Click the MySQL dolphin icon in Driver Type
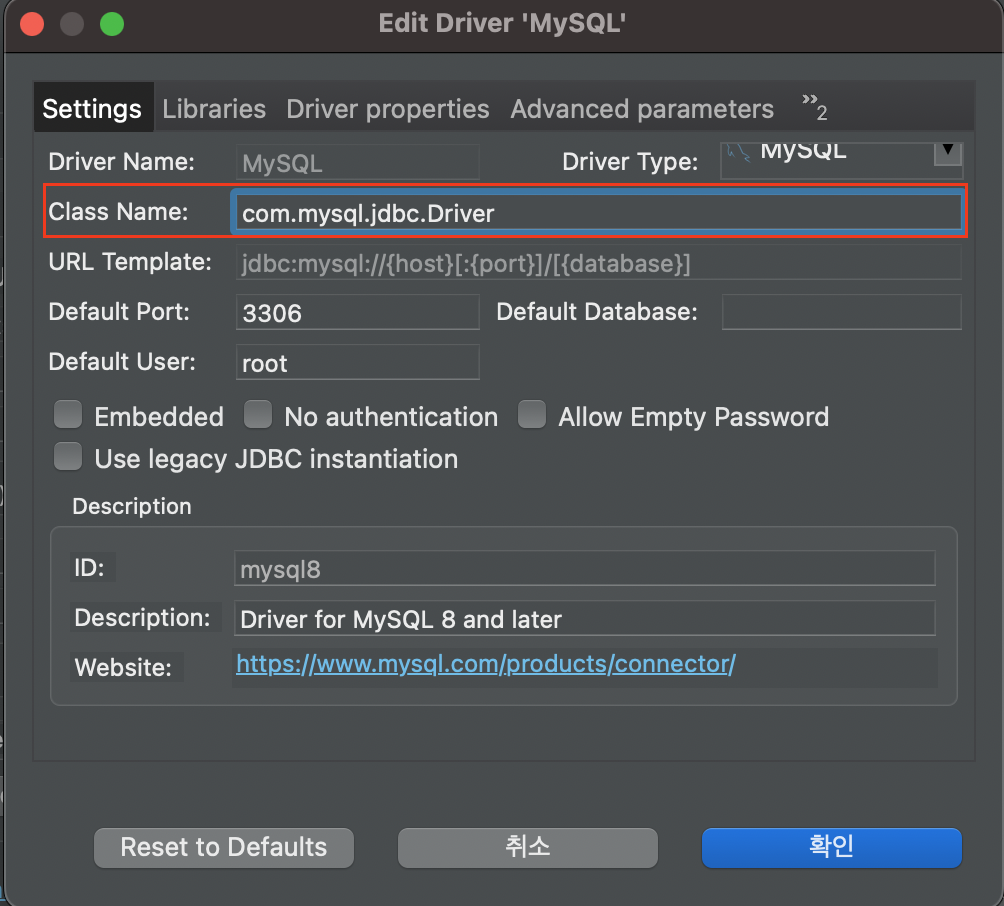Image resolution: width=1004 pixels, height=906 pixels. 739,152
